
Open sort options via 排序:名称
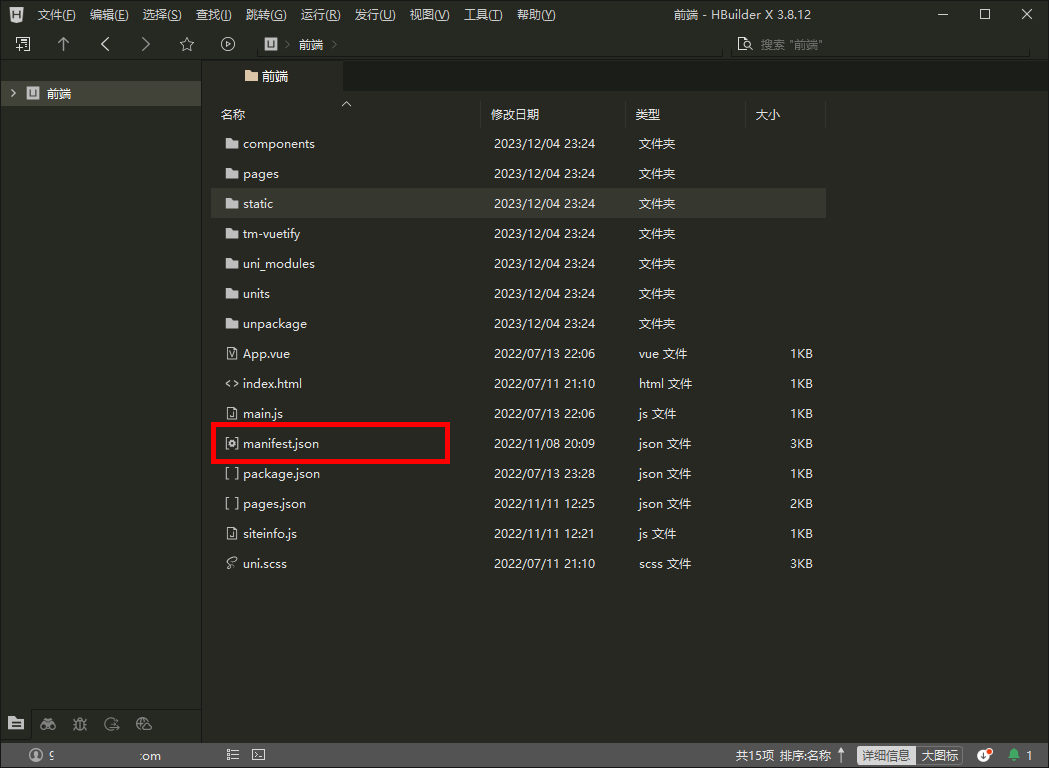[805, 755]
